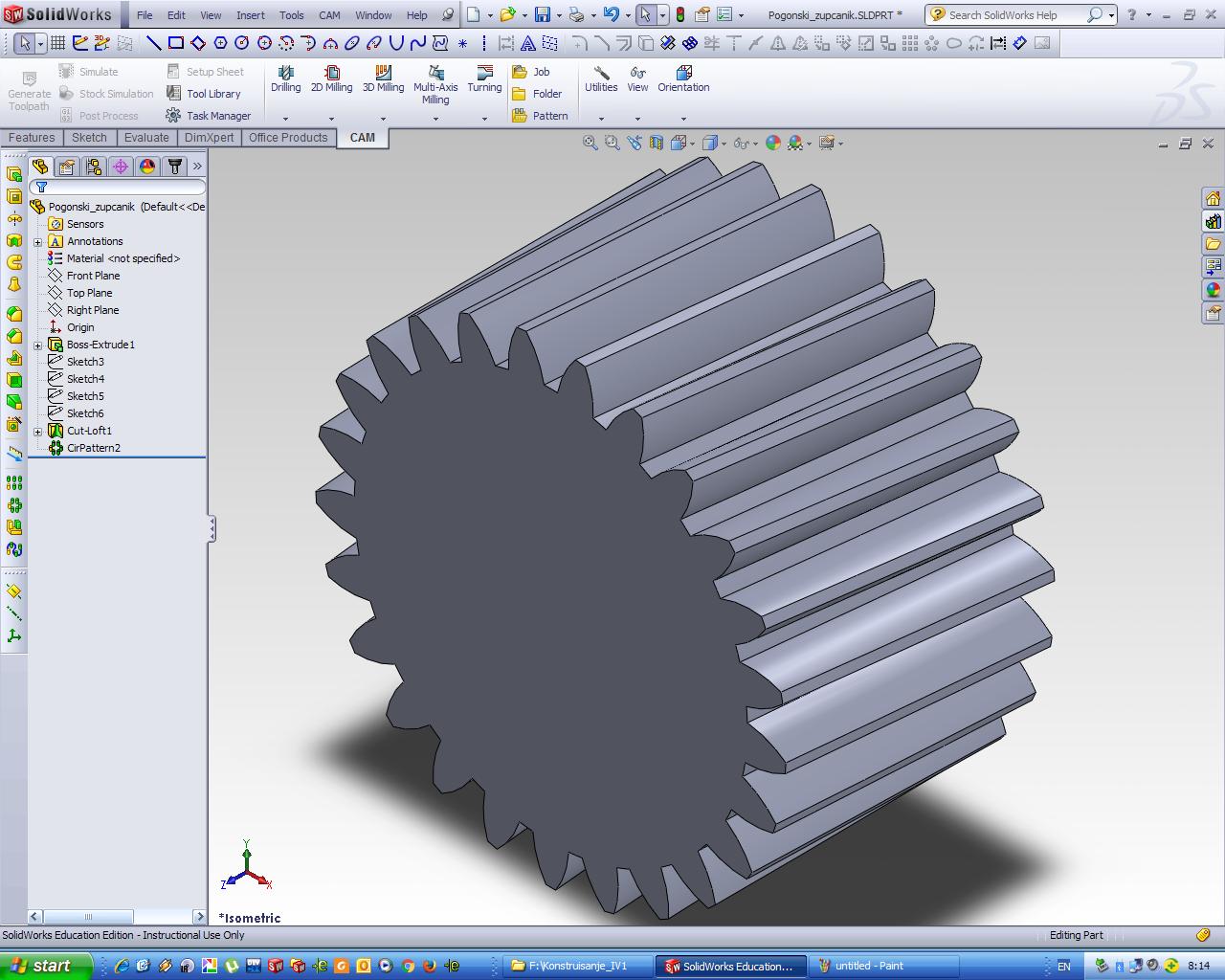Click Zoom to Area in view toolbar
Viewport: 1225px width, 980px height.
pos(612,143)
